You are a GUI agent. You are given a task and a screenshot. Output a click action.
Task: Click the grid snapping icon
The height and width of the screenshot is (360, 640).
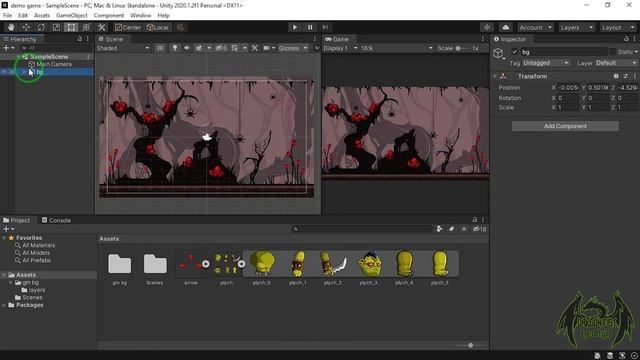click(180, 27)
